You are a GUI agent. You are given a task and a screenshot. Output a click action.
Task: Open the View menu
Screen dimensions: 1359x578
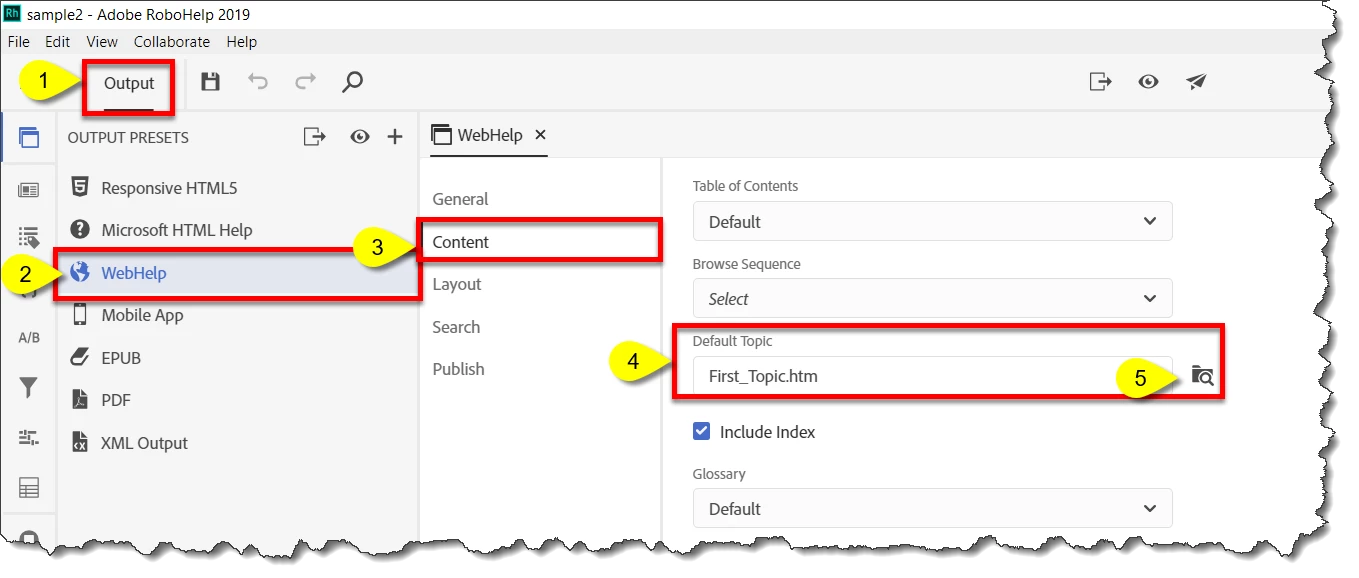pos(102,41)
